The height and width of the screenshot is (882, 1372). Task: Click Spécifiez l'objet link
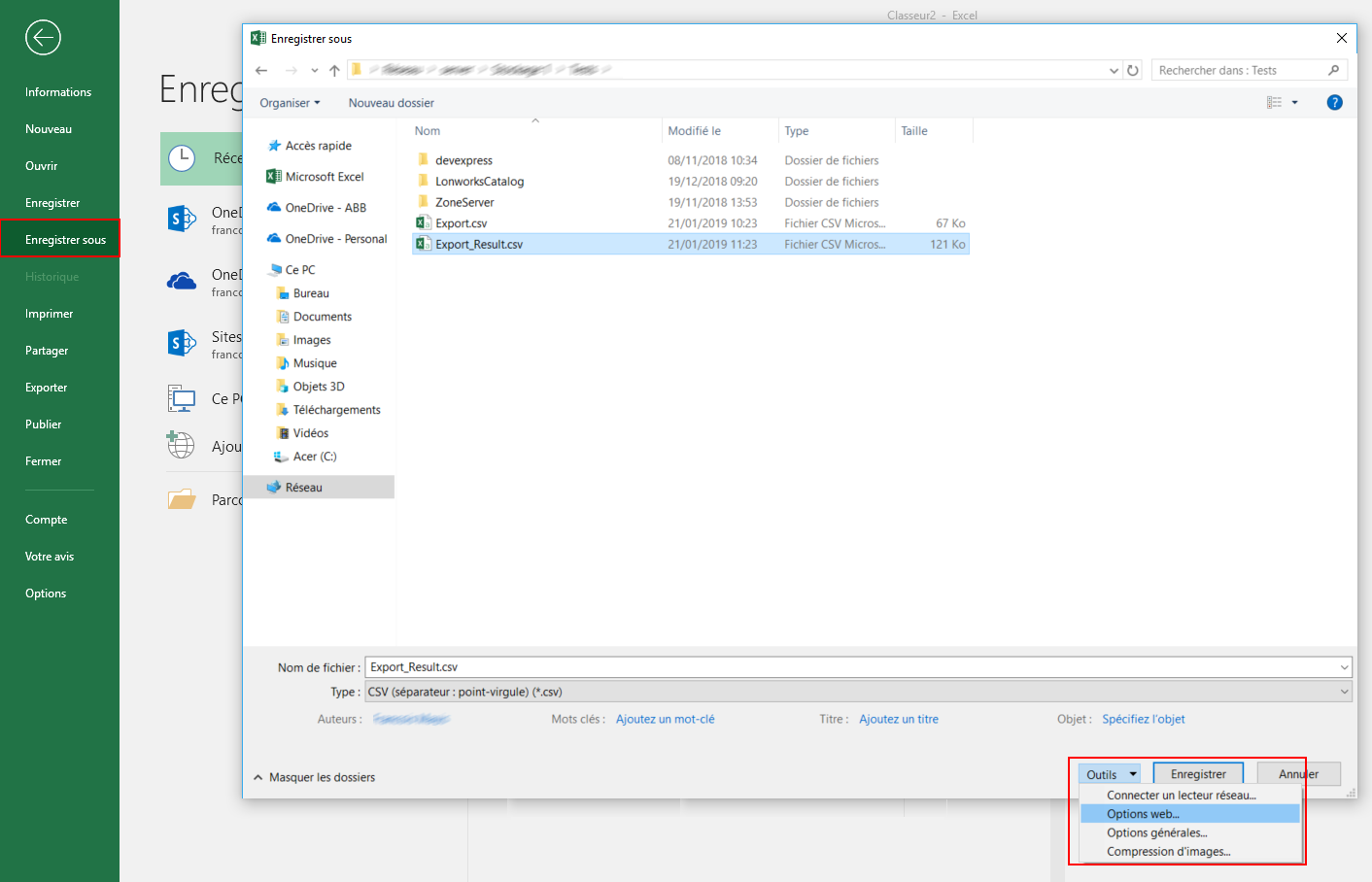(1144, 720)
